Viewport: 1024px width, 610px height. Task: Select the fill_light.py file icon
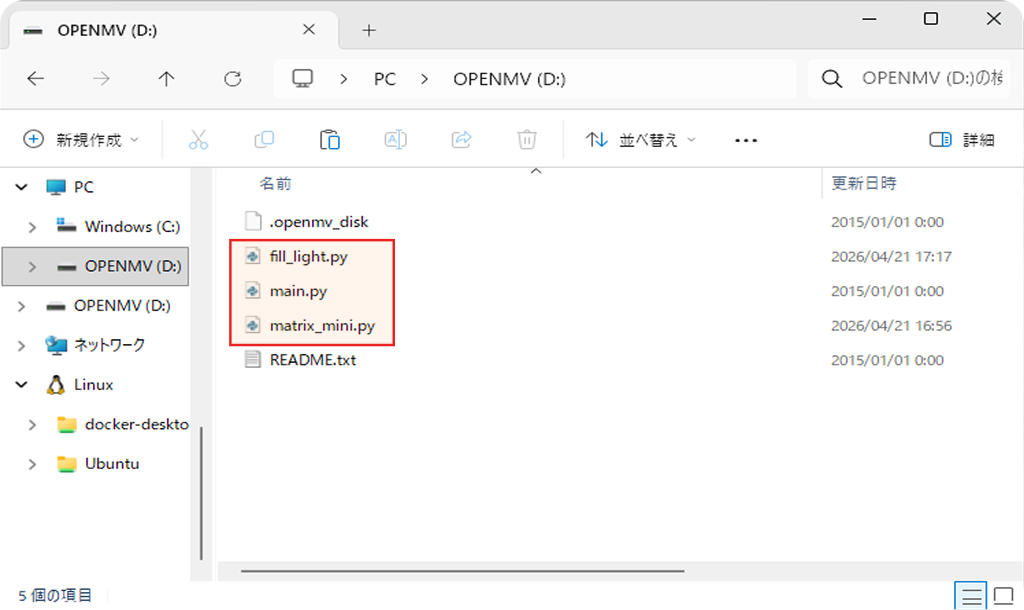(253, 256)
